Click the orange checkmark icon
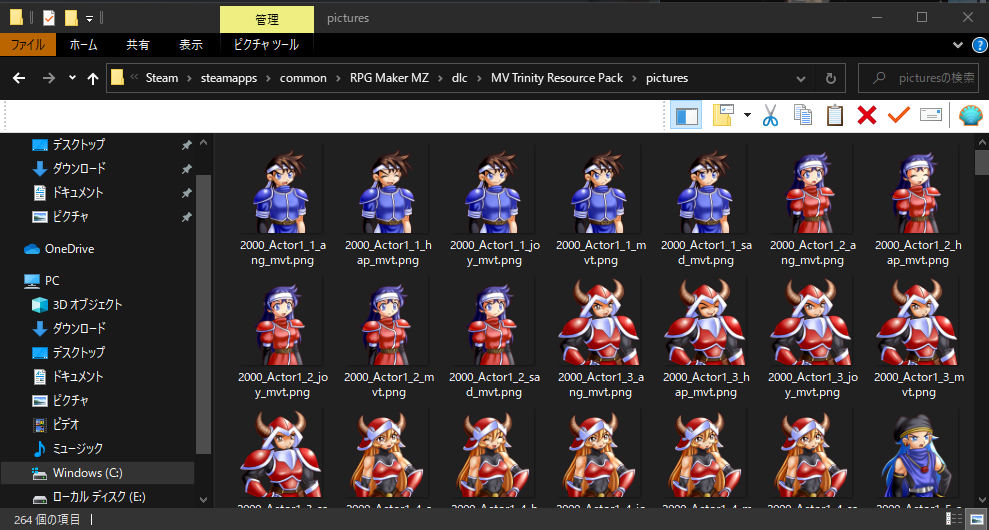The height and width of the screenshot is (530, 989). (x=899, y=115)
